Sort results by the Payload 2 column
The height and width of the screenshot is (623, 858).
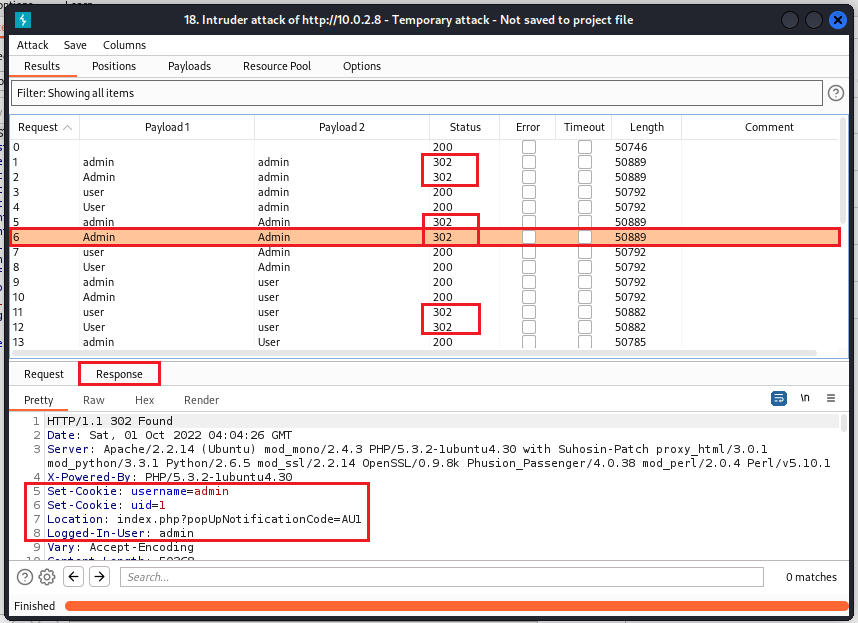pyautogui.click(x=341, y=127)
